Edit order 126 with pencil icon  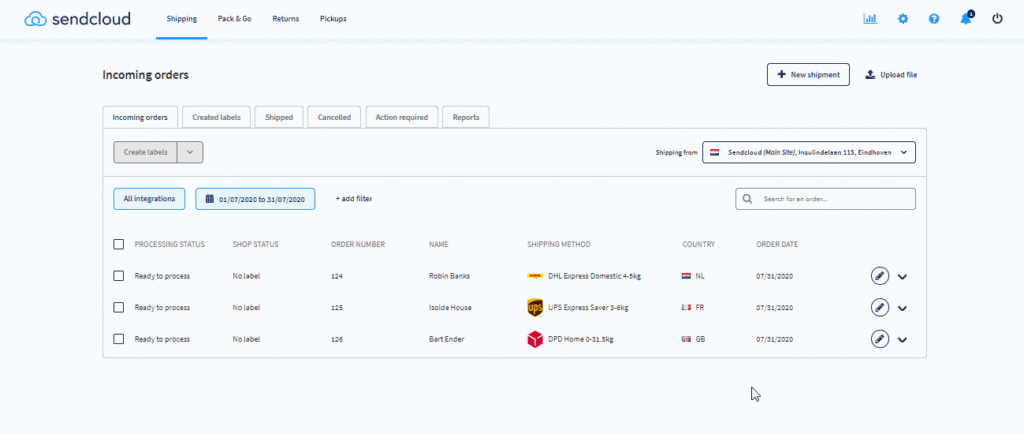[x=880, y=339]
